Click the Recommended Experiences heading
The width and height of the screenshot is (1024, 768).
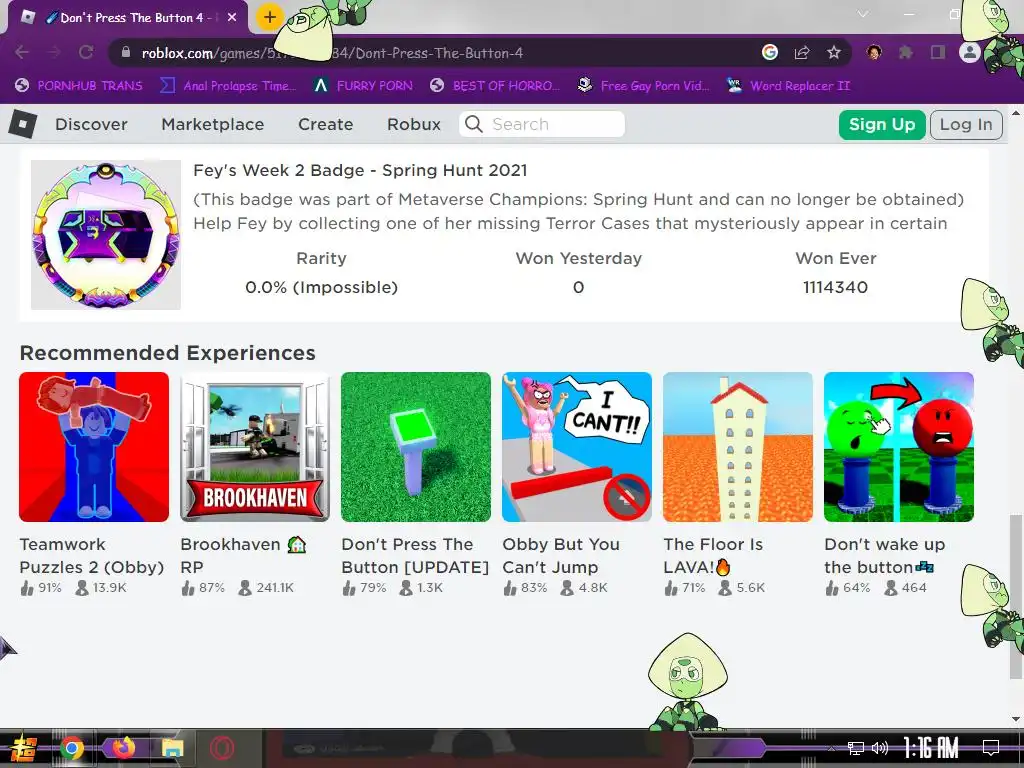pos(168,353)
